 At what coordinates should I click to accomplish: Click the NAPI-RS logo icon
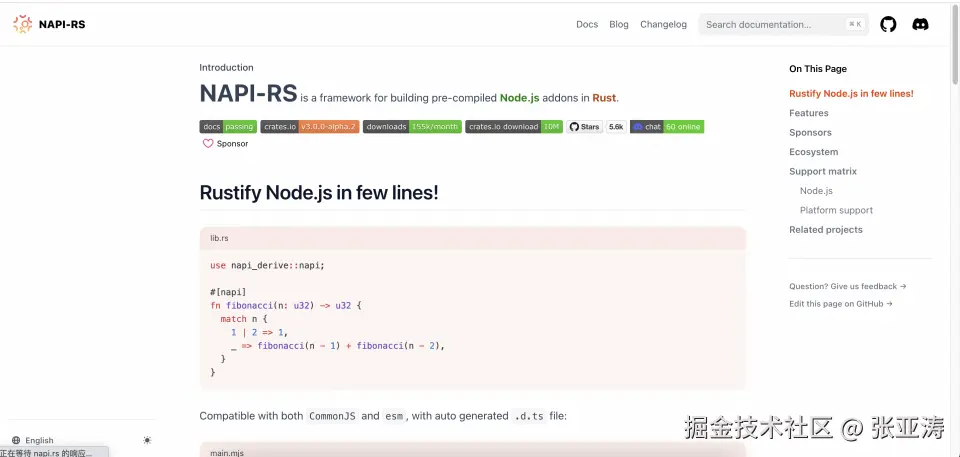(x=22, y=25)
